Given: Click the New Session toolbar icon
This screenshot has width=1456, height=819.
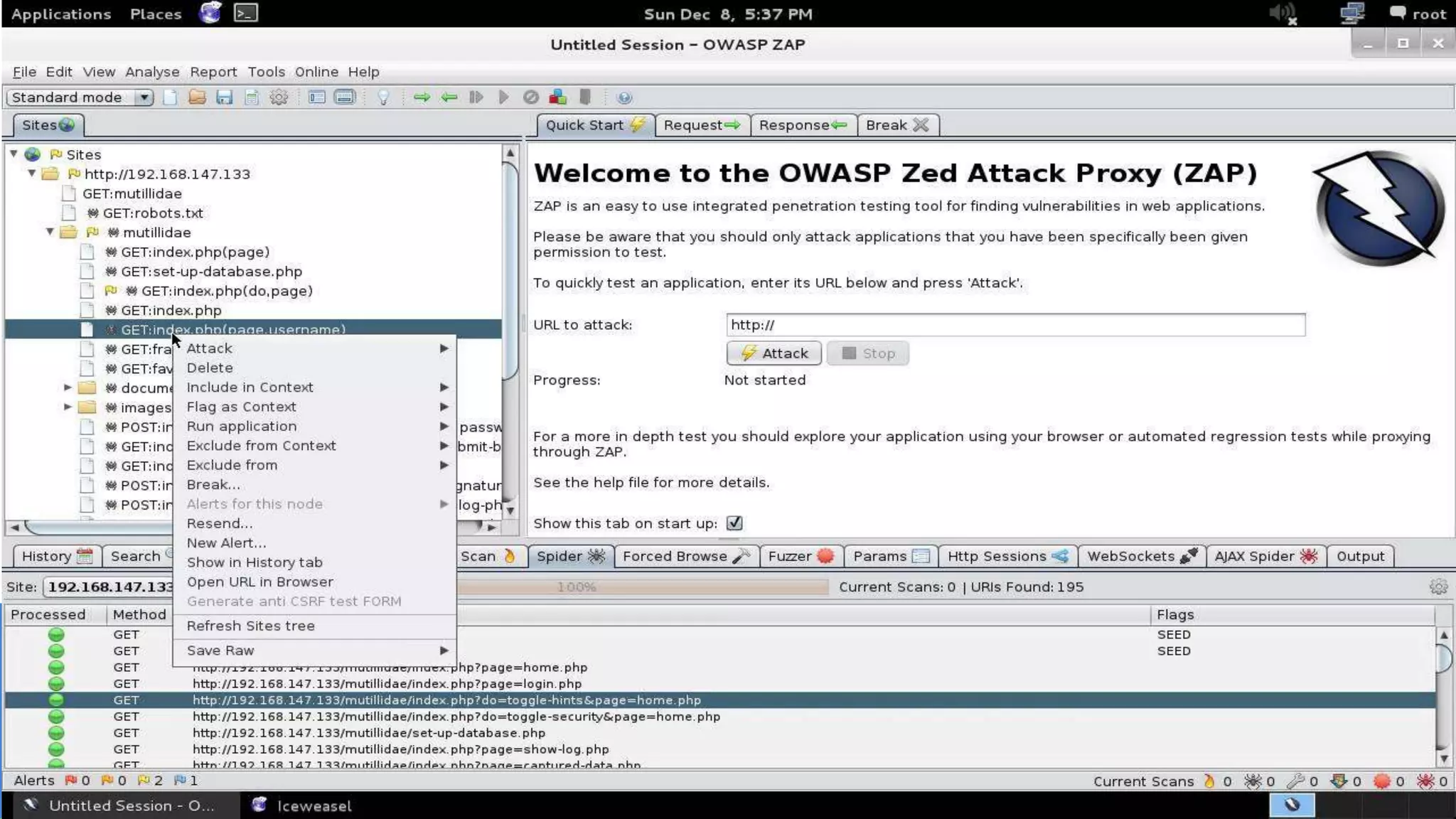Looking at the screenshot, I should [170, 97].
